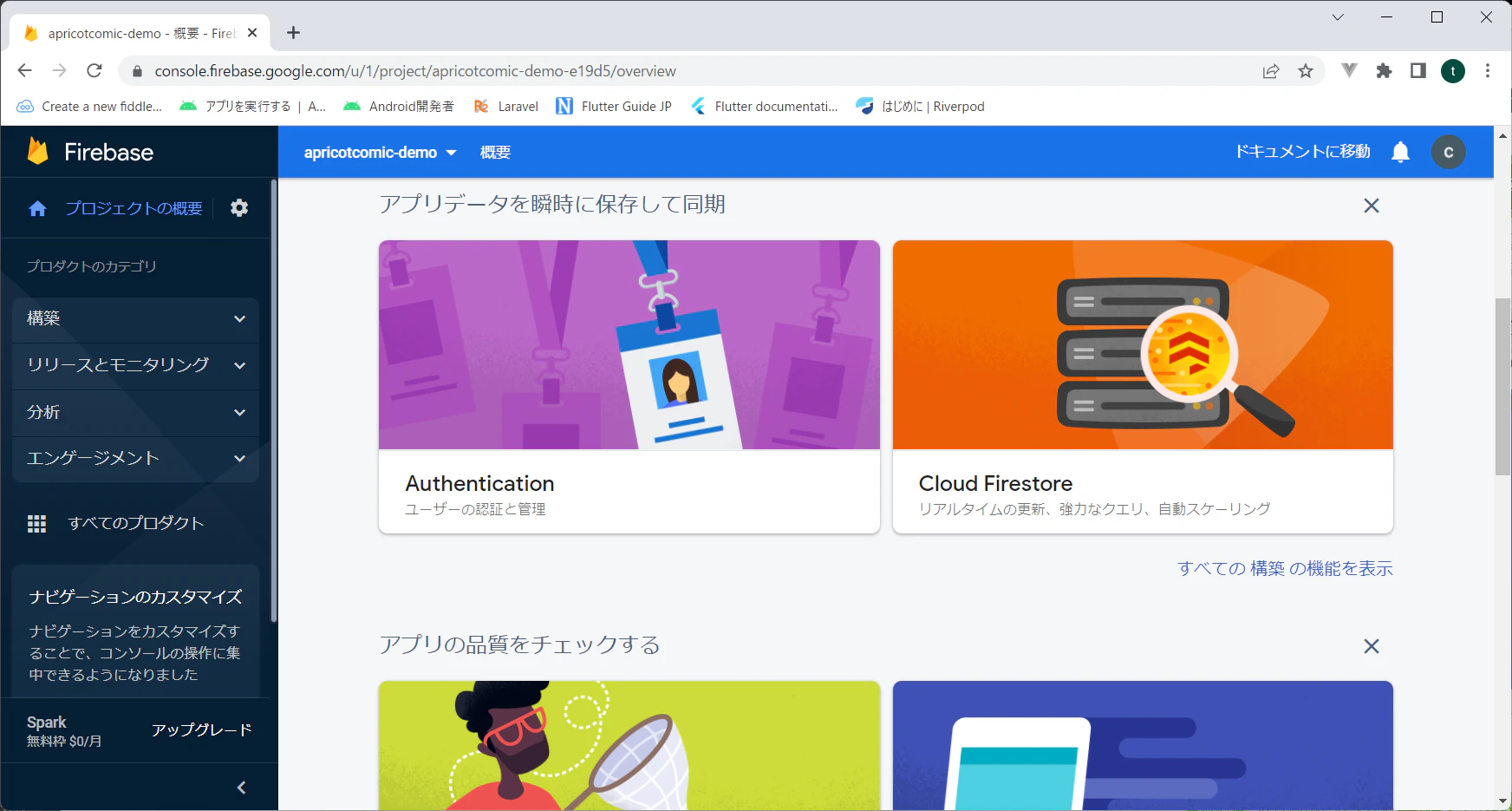Open project settings gear icon
This screenshot has width=1512, height=811.
click(239, 208)
